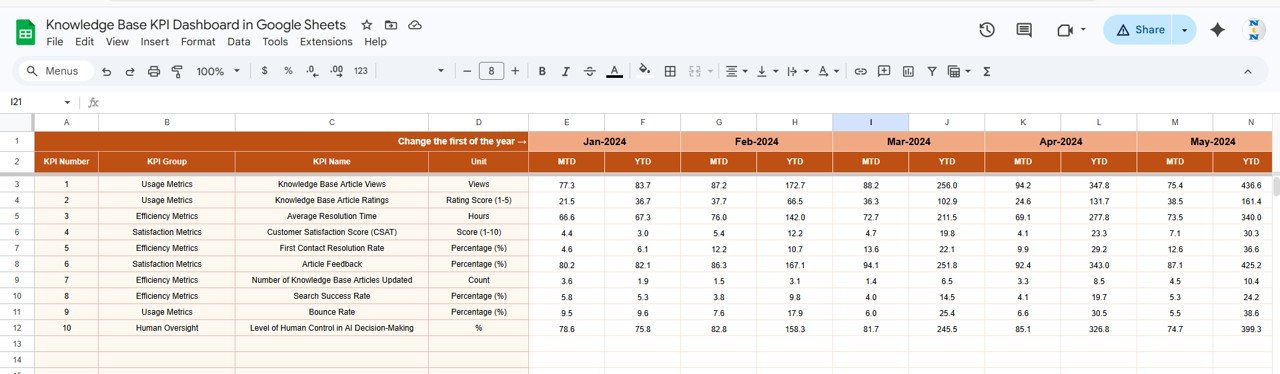This screenshot has height=374, width=1280.
Task: Select row 5 header
Action: [x=17, y=216]
